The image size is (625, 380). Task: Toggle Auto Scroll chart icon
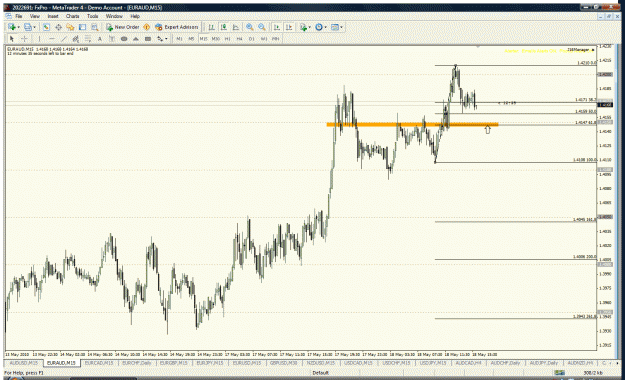coord(276,27)
